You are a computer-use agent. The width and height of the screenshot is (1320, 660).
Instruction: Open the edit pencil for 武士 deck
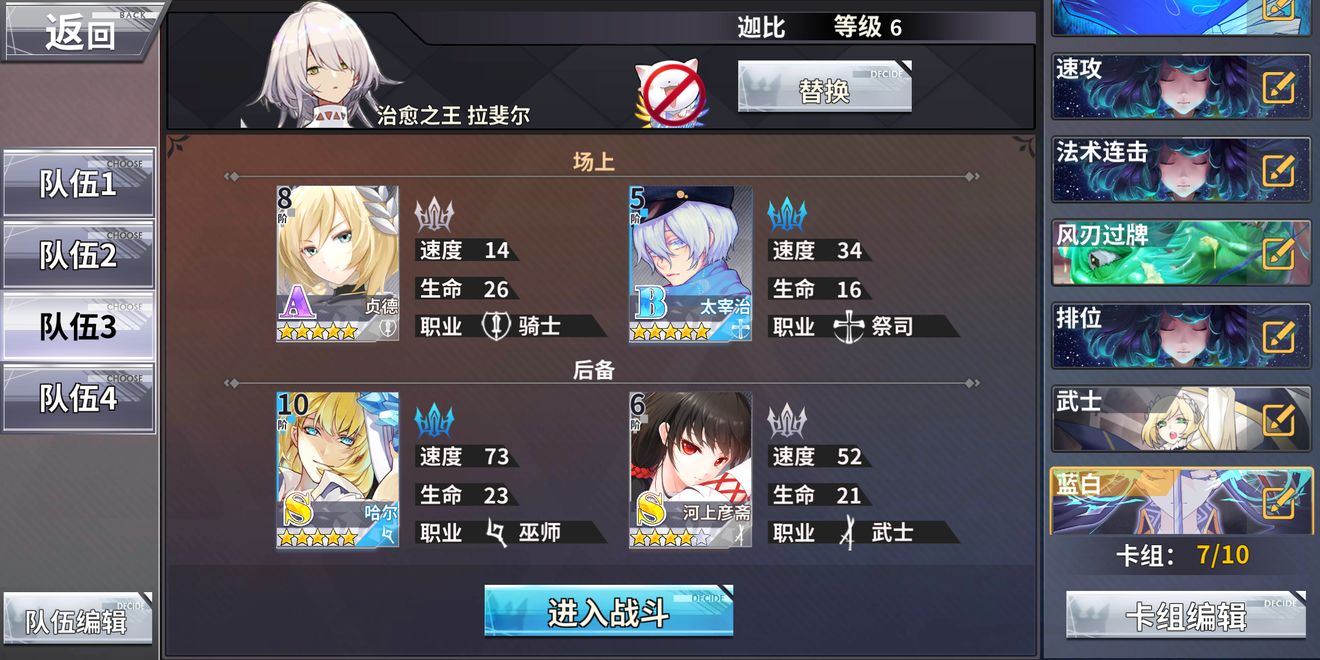tap(1279, 419)
